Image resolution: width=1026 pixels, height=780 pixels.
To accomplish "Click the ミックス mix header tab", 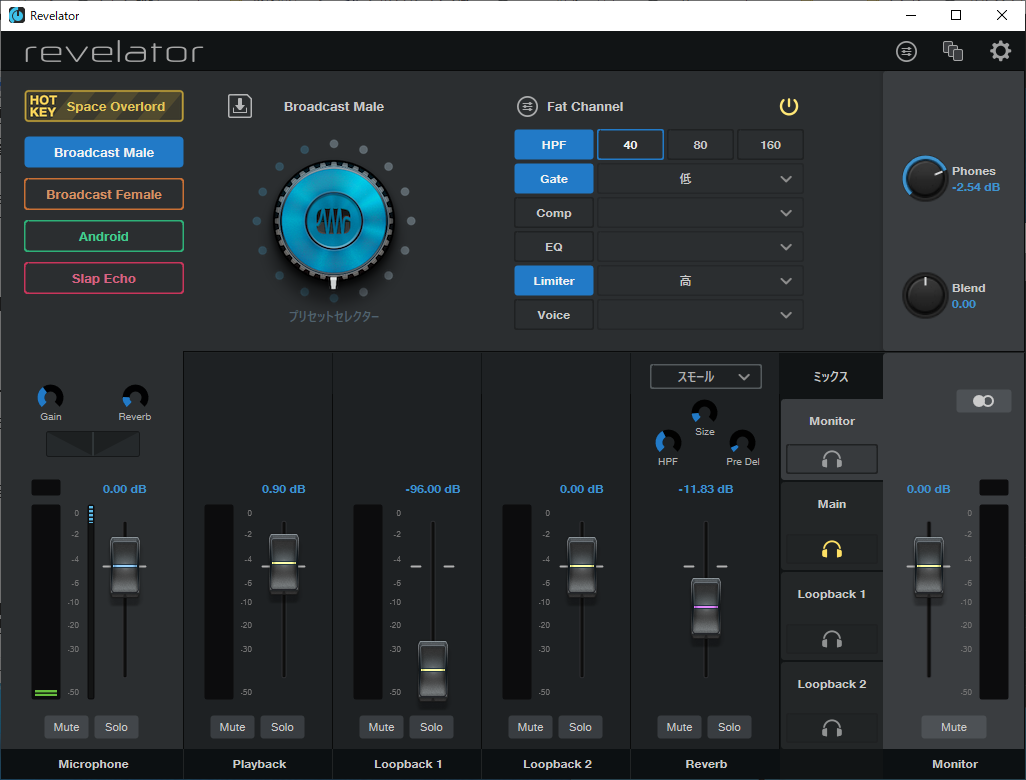I will pyautogui.click(x=831, y=376).
